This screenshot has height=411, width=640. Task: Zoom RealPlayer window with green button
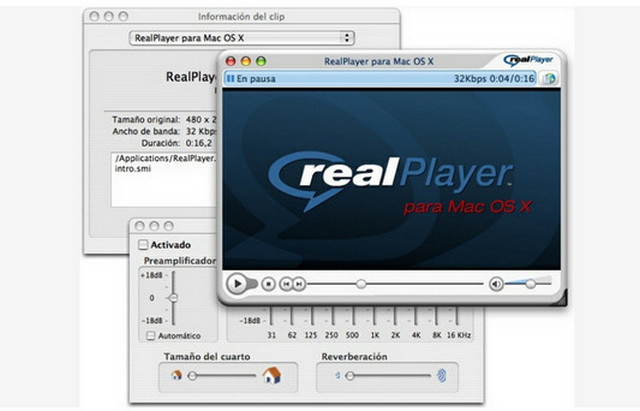[261, 61]
